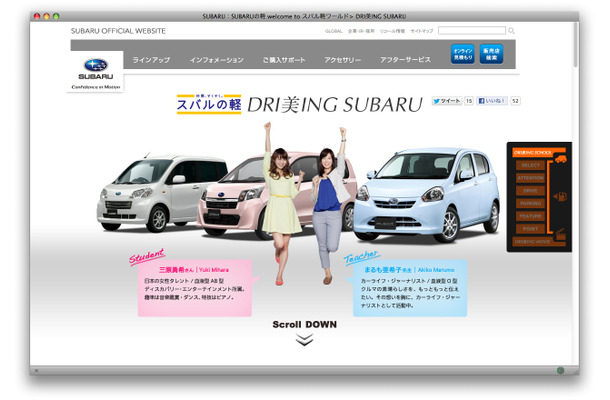
Task: Jump to DRIVE section in side panel
Action: [x=530, y=191]
